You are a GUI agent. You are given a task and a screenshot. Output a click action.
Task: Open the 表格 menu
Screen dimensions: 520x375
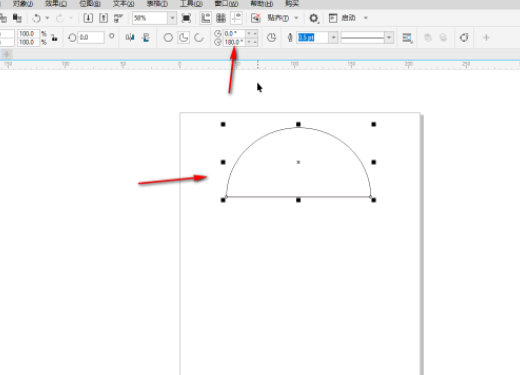pyautogui.click(x=157, y=4)
